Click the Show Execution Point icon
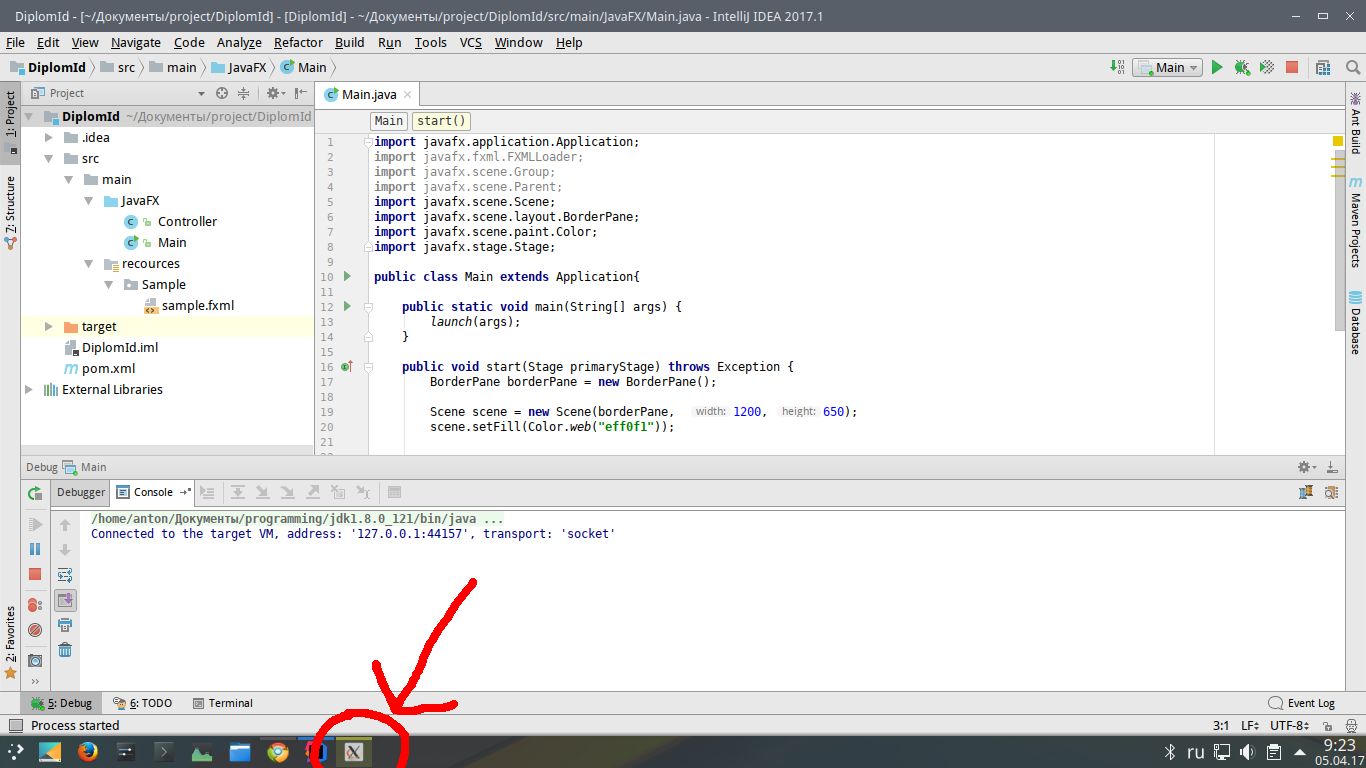The image size is (1366, 768). pos(207,492)
